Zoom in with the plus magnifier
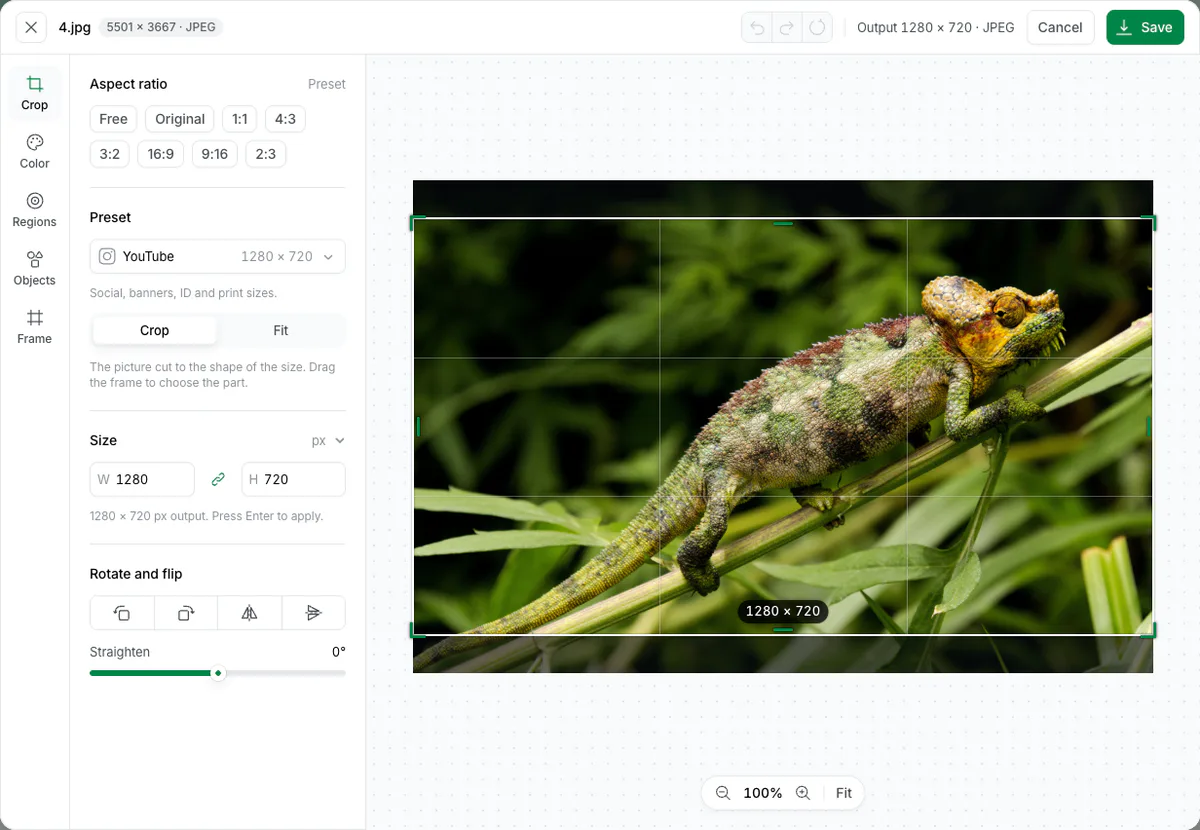This screenshot has width=1200, height=830. coord(802,793)
